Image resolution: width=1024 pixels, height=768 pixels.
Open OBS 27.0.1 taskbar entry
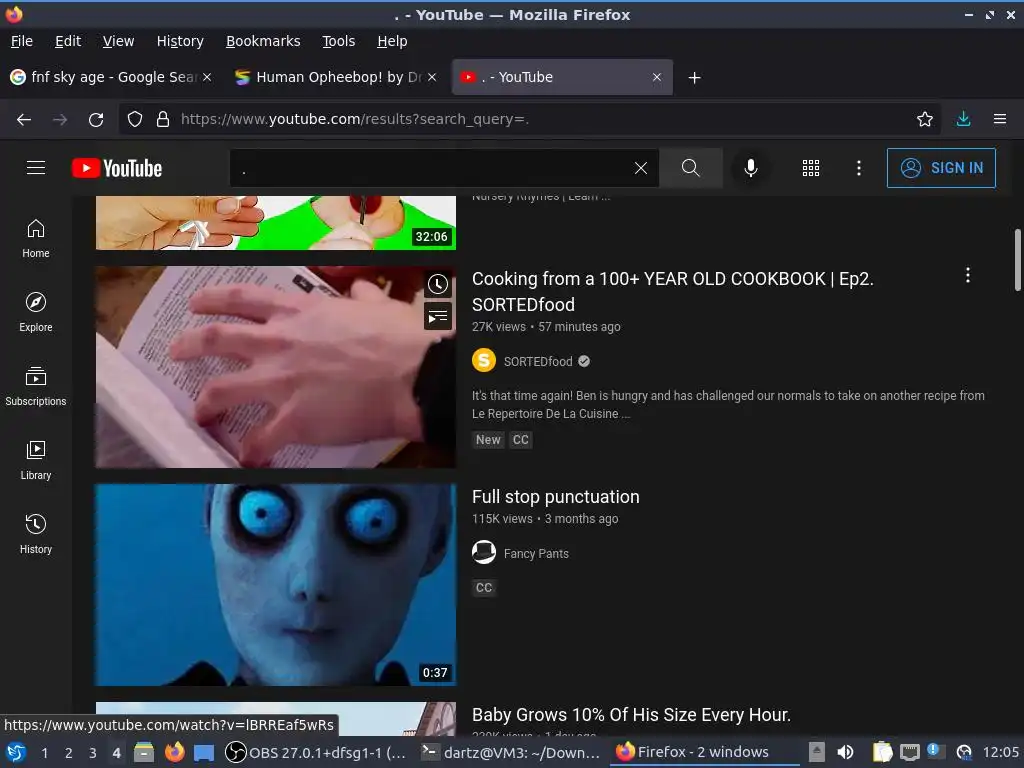(x=317, y=752)
